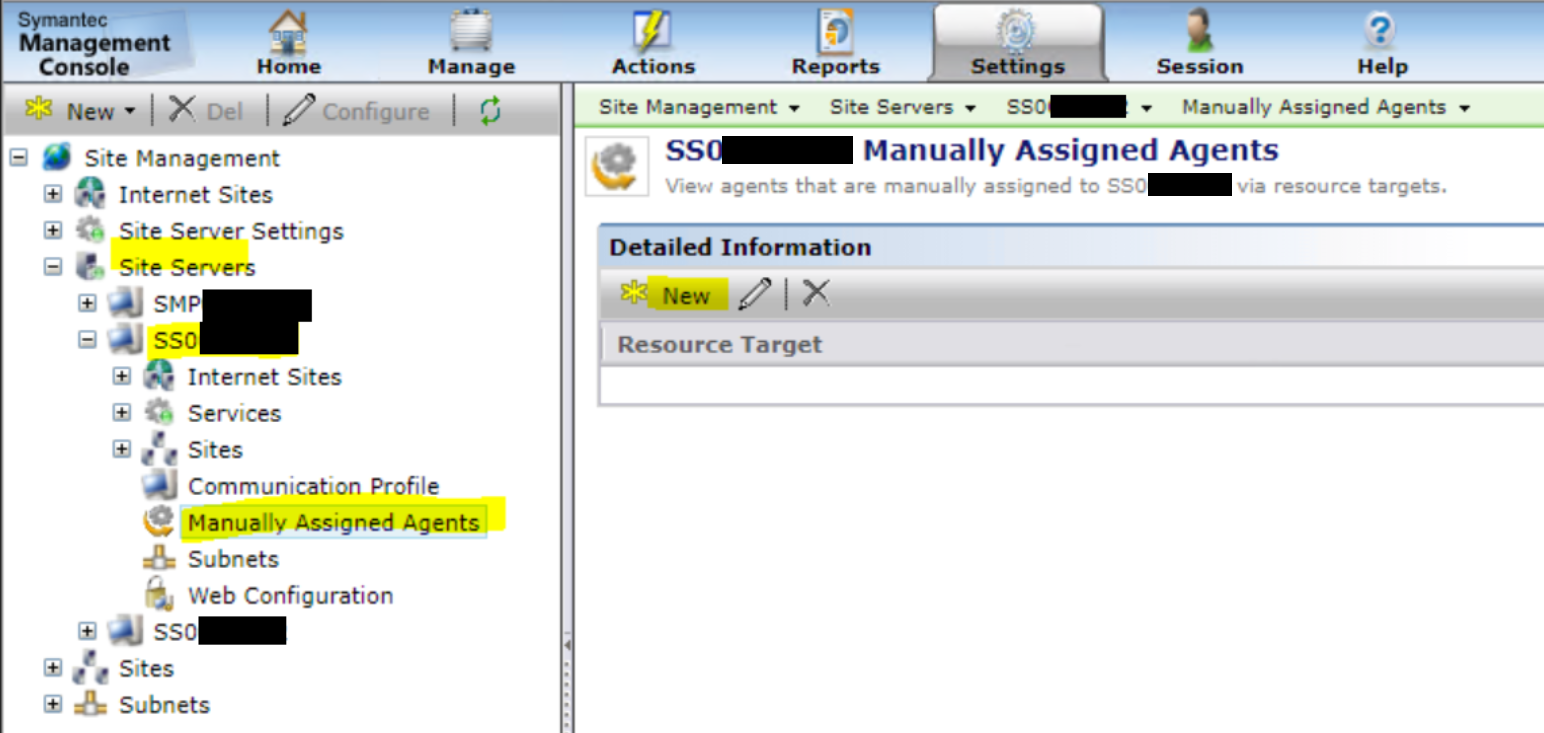Collapse the Site Management root node
Screen dimensions: 1544x733
click(x=19, y=158)
